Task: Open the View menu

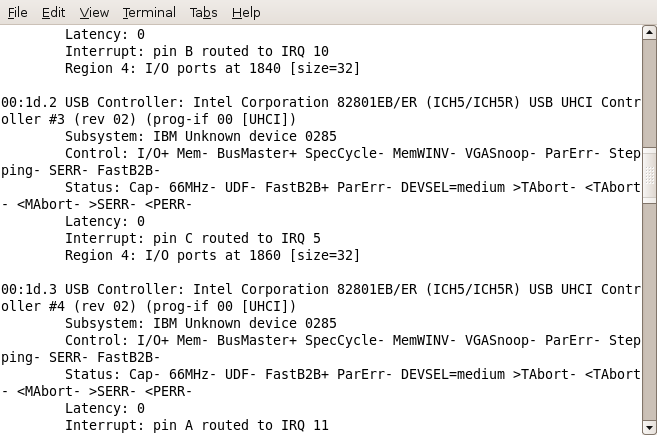Action: 94,13
